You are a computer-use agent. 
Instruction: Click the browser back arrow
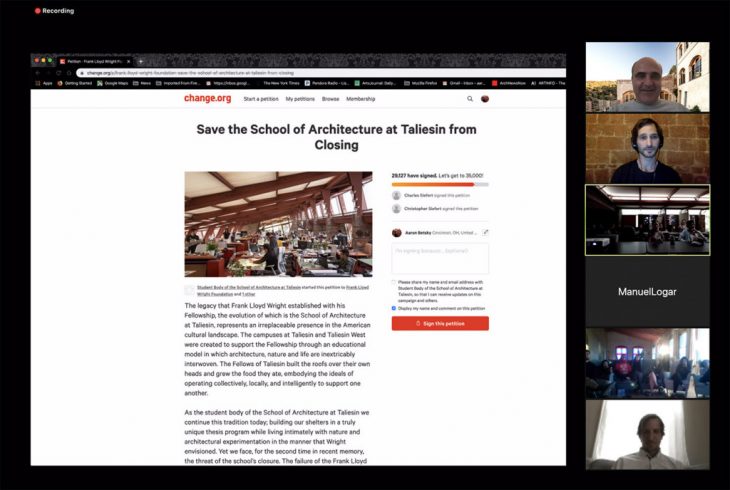pyautogui.click(x=39, y=73)
